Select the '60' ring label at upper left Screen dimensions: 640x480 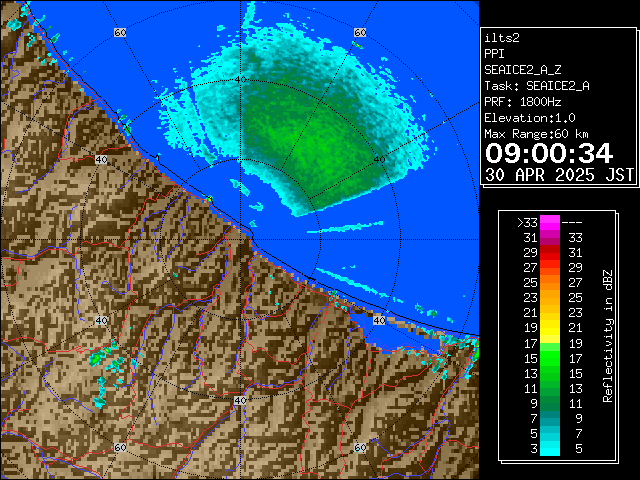click(x=120, y=32)
